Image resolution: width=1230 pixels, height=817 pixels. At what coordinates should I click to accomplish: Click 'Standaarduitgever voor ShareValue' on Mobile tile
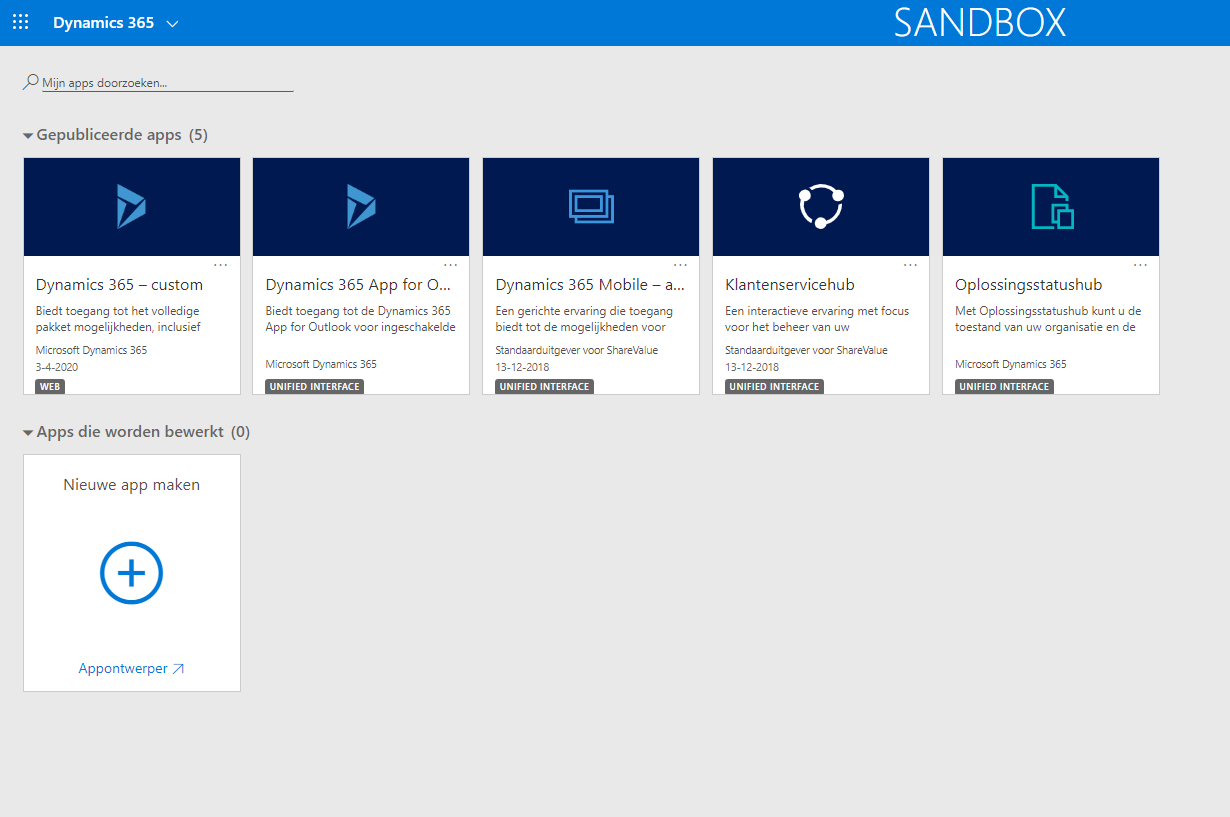pyautogui.click(x=577, y=350)
